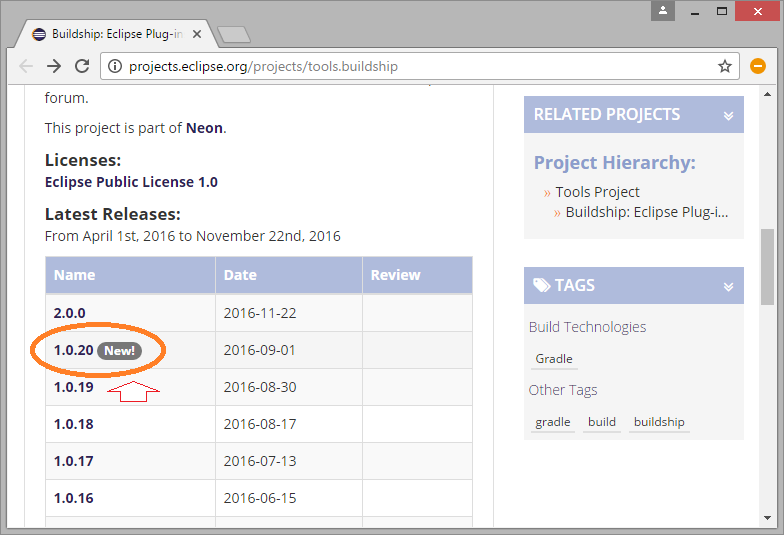Open release 1.0.18
Viewport: 784px width, 535px height.
point(74,424)
